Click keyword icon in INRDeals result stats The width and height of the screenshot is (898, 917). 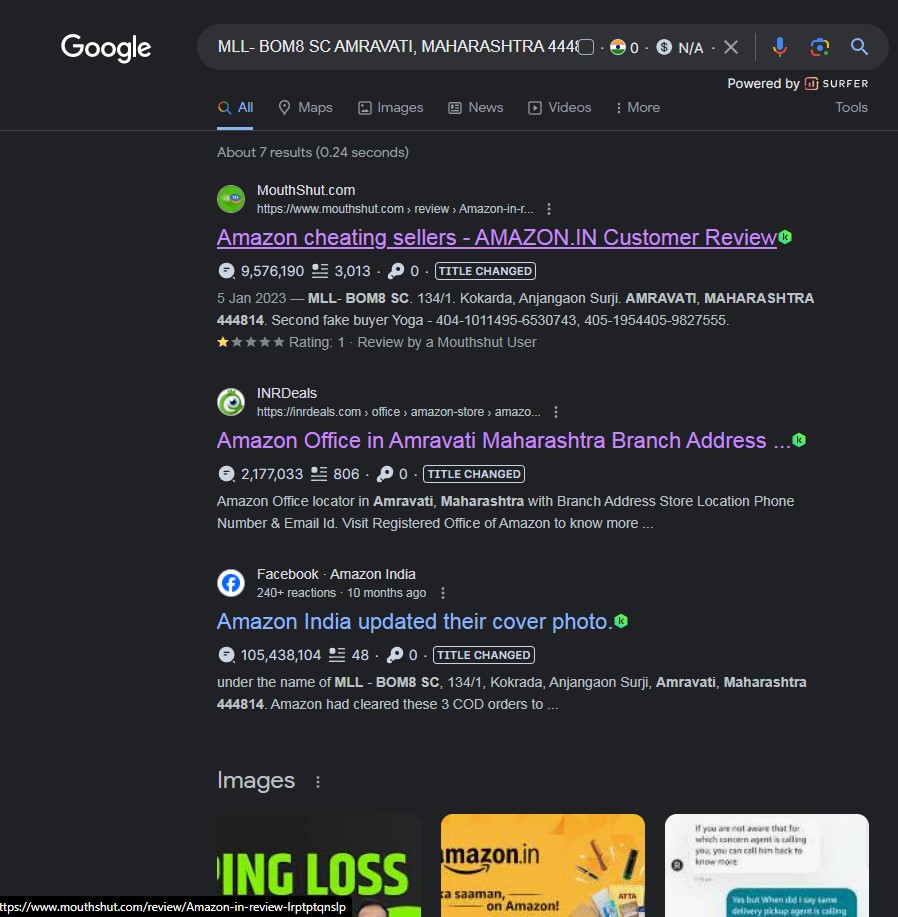click(385, 474)
